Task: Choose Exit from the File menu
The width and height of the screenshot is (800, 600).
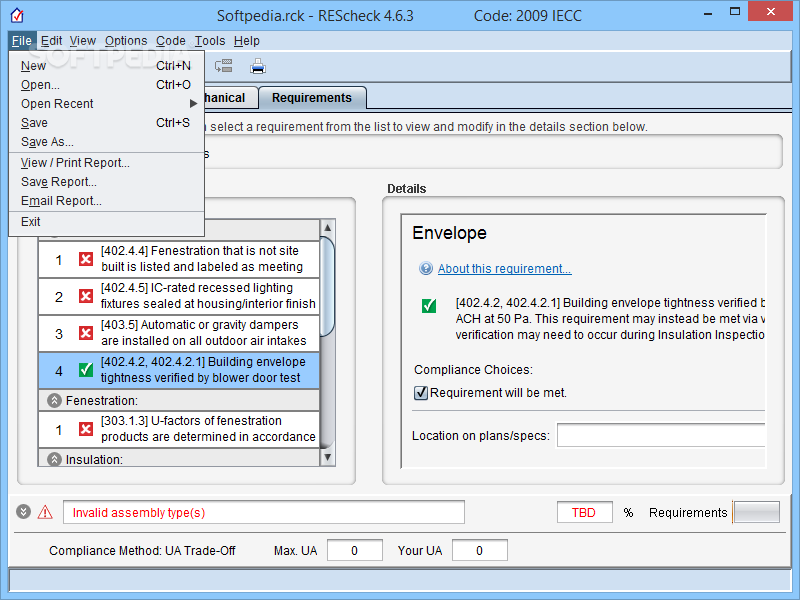Action: click(106, 222)
